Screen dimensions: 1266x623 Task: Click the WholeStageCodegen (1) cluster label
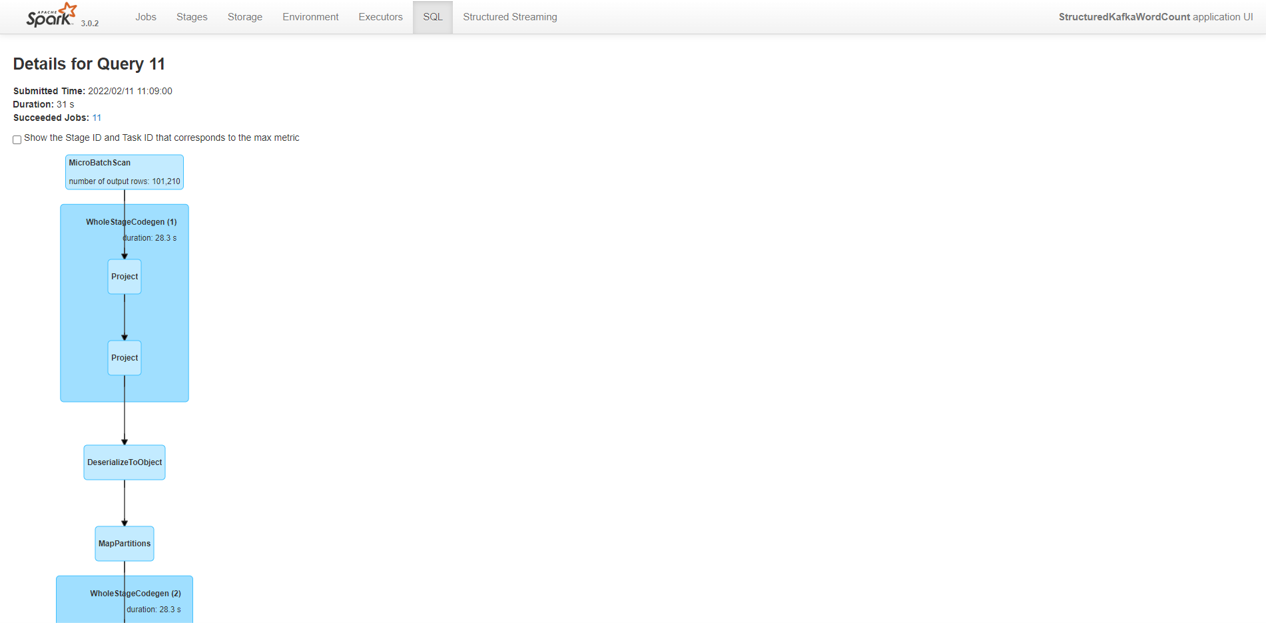[x=131, y=222]
